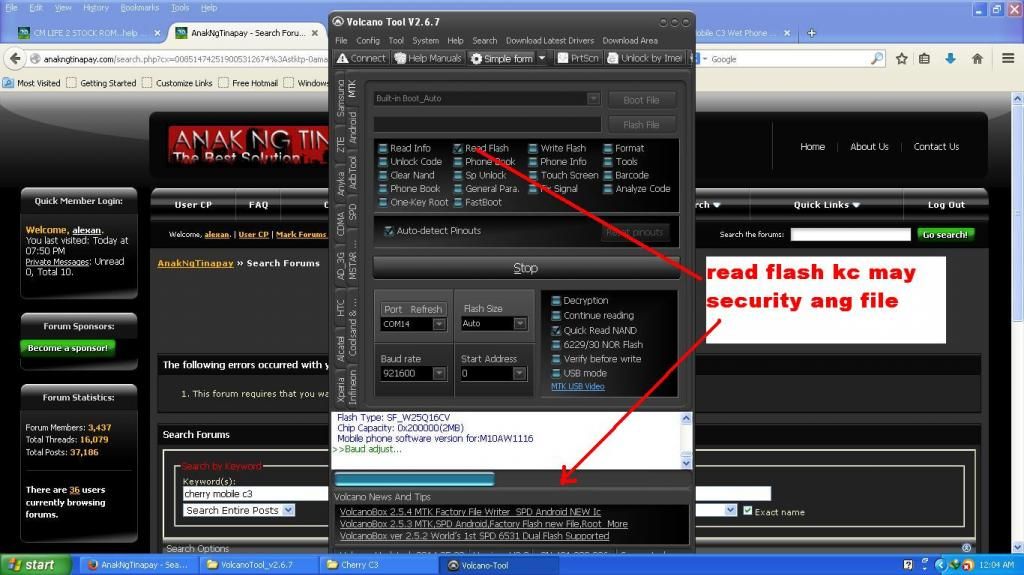Disable the Quick Read NAND checkbox
Screen dimensions: 1024x575
557,330
